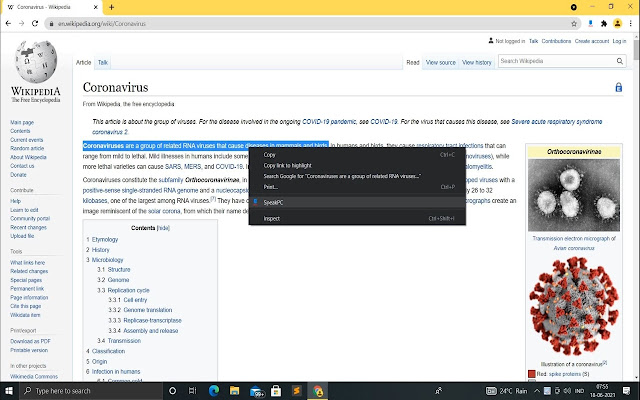Open the Mail app in the taskbar
640x400 pixels.
[256, 391]
